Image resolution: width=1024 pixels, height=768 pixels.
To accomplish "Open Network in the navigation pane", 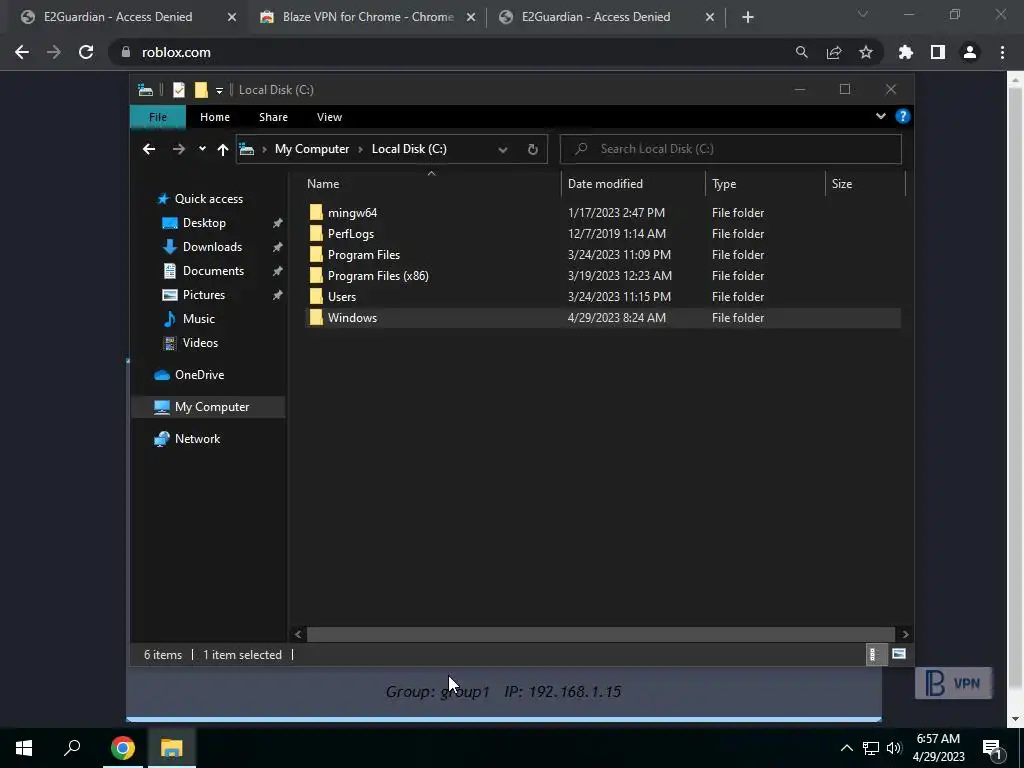I will coord(197,439).
